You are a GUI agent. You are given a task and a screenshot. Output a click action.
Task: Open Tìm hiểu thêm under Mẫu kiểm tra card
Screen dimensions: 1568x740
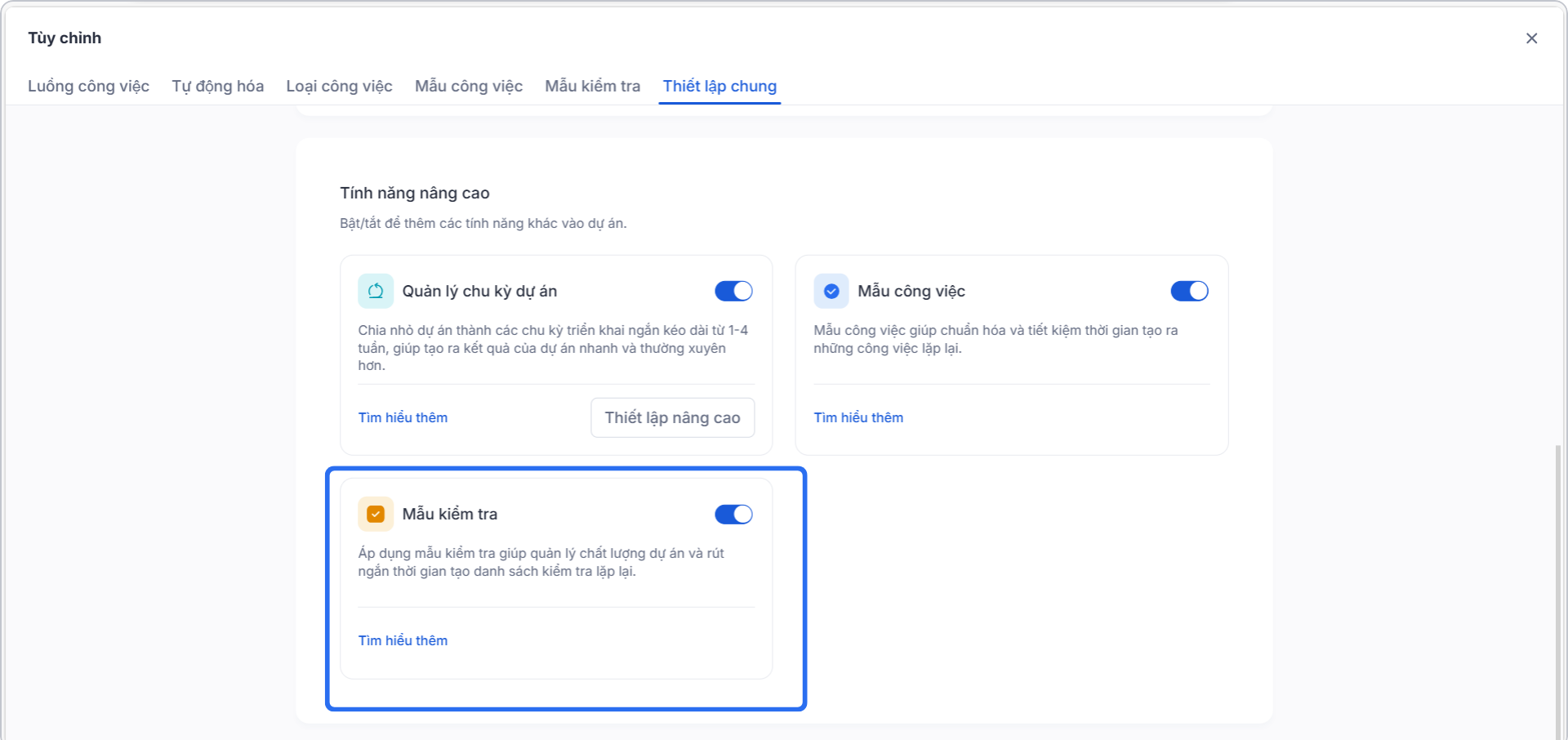pyautogui.click(x=403, y=640)
